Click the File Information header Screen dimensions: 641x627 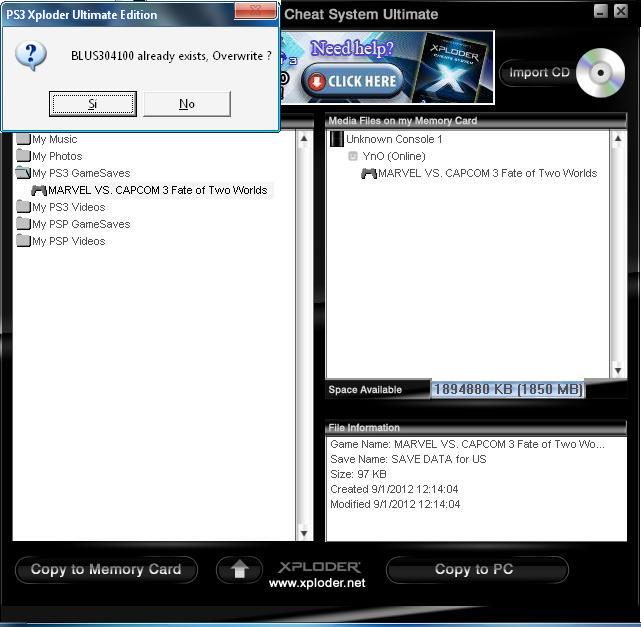tap(476, 428)
